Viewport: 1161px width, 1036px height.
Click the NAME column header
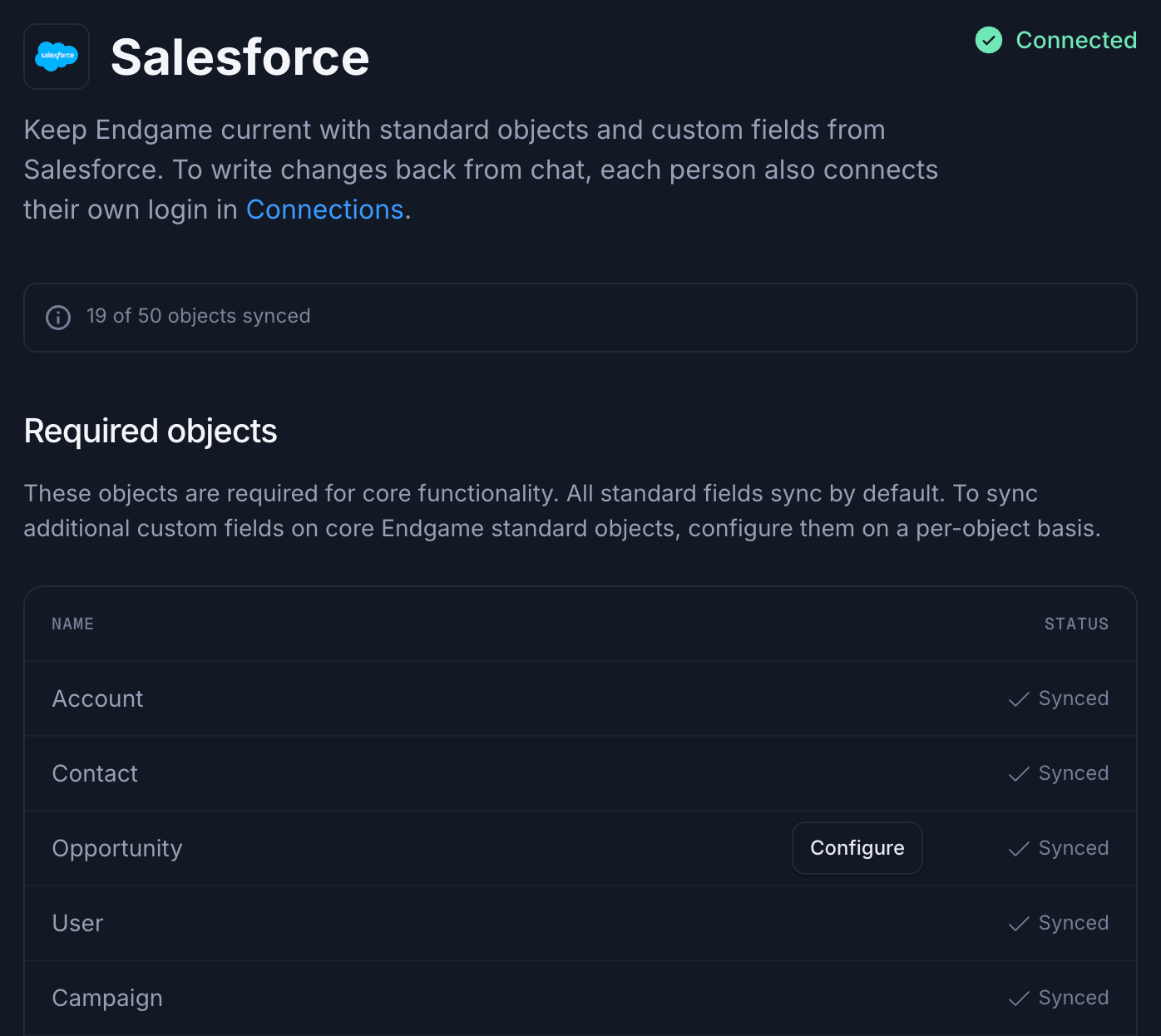(x=72, y=624)
